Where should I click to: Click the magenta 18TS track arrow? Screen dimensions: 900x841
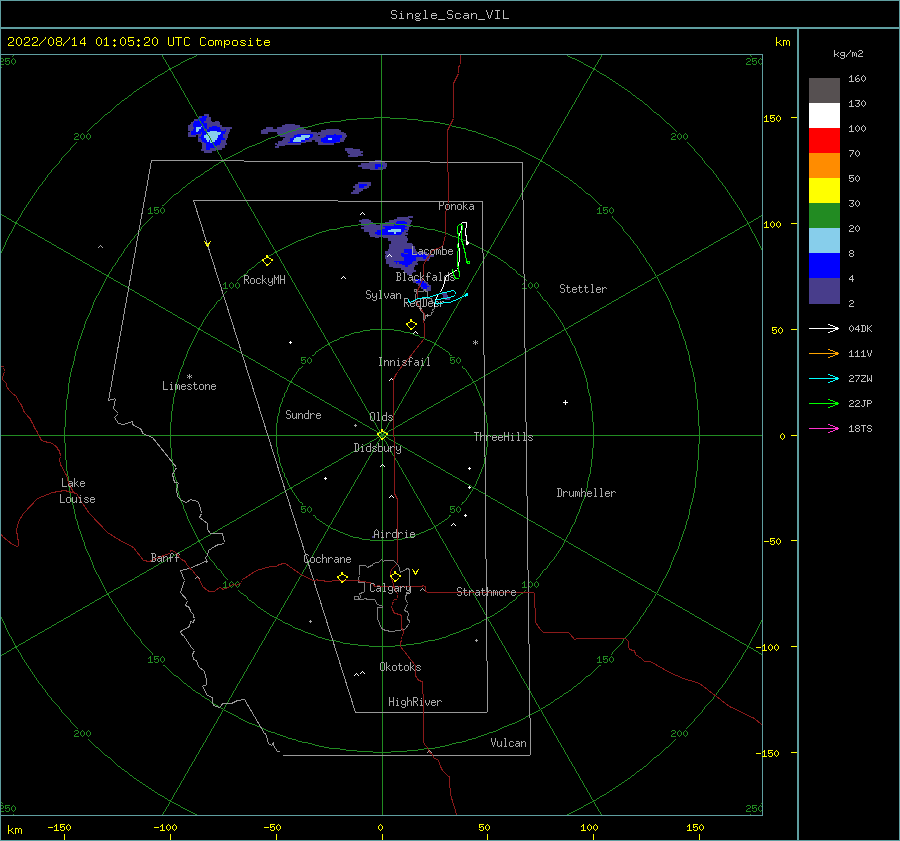pos(824,428)
